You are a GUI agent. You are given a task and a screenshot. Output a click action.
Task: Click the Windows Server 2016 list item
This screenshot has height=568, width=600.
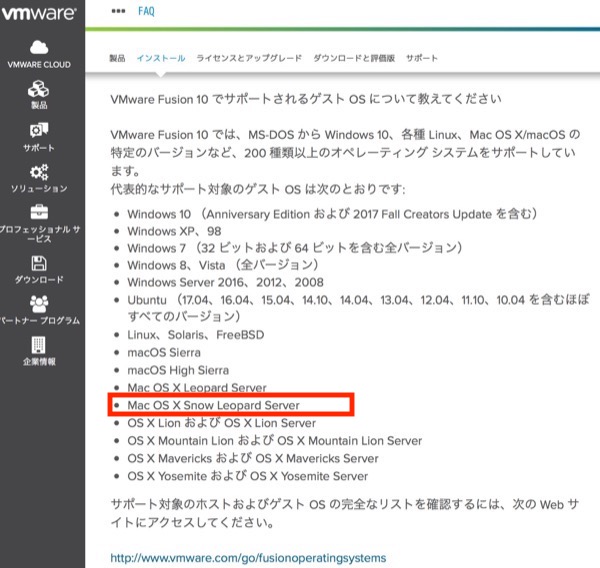(225, 282)
